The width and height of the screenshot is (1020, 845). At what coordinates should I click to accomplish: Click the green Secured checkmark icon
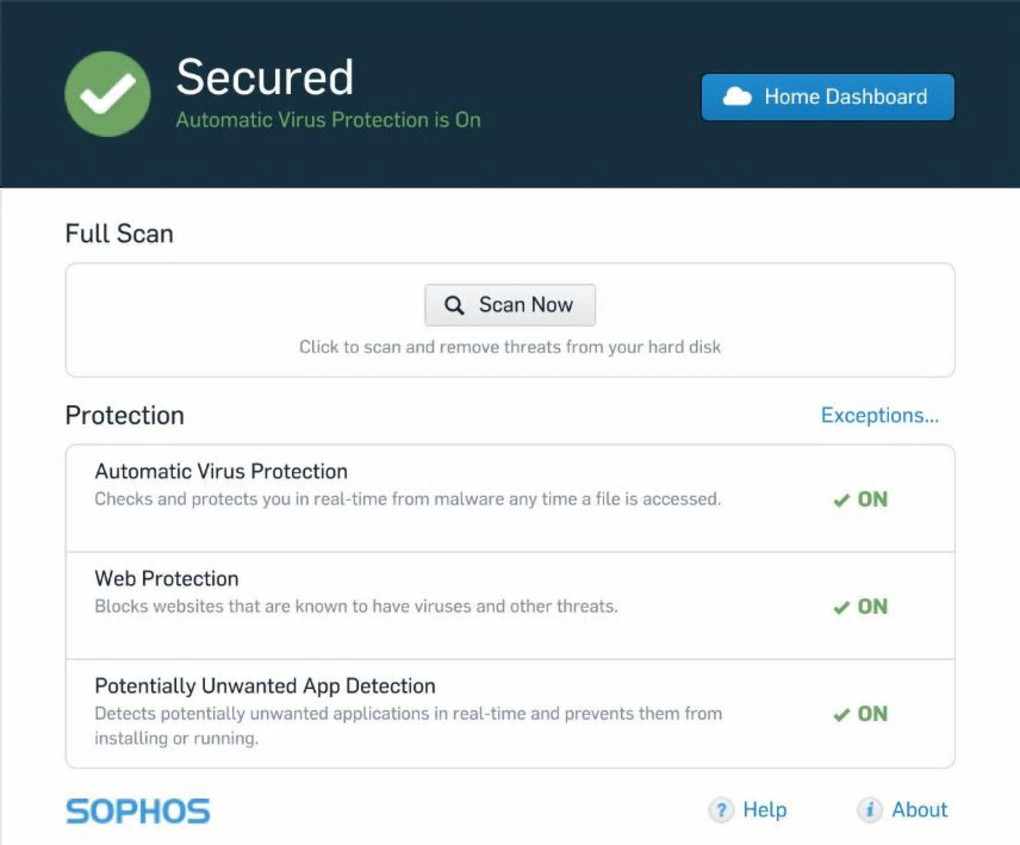108,94
